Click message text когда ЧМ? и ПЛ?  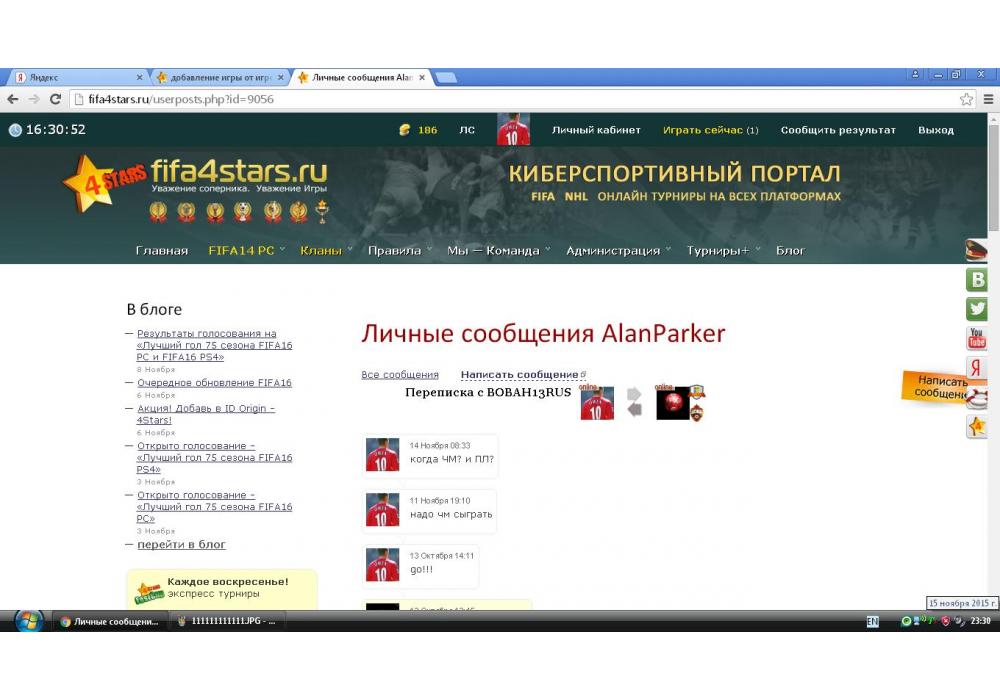(x=452, y=459)
